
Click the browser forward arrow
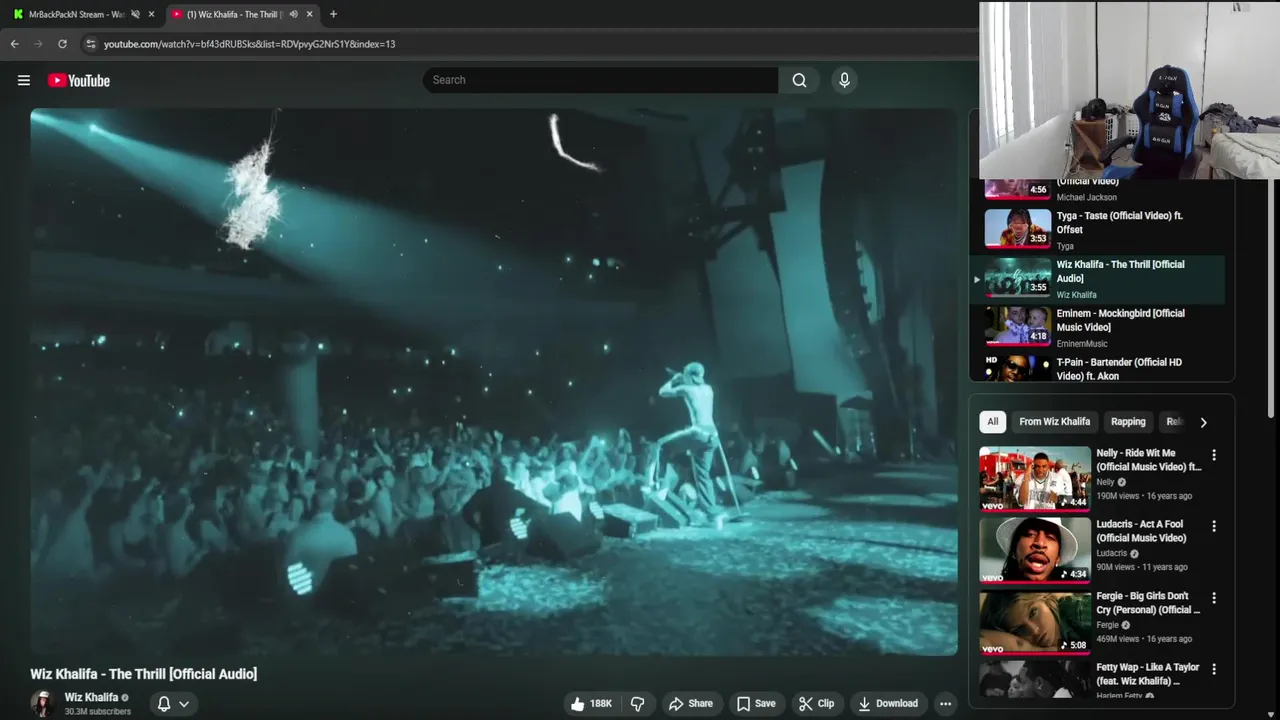38,44
